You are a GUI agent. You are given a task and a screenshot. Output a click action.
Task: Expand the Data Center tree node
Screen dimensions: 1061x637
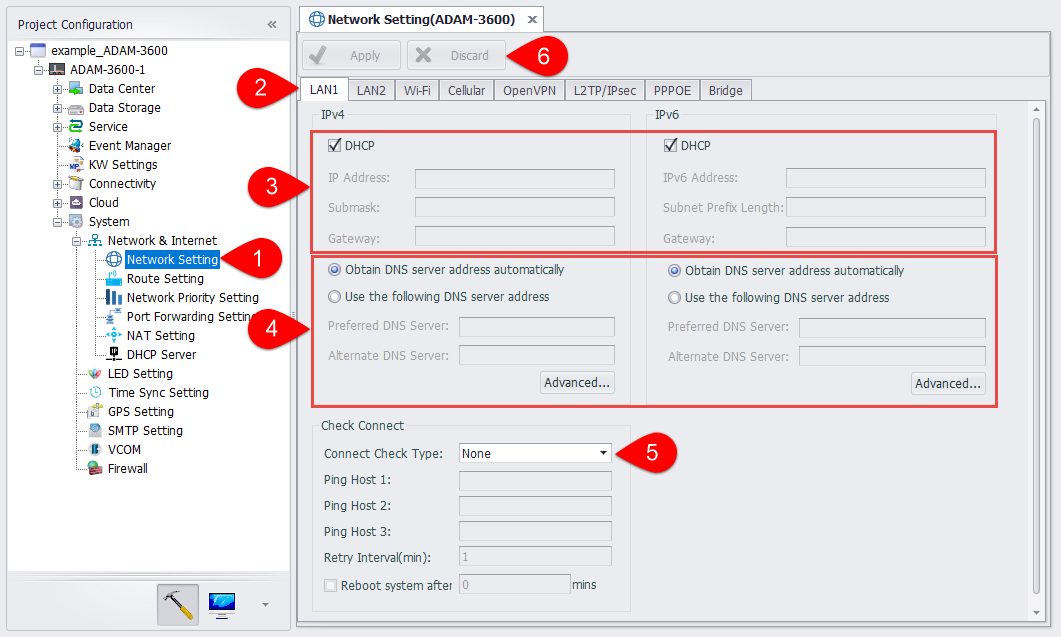(x=57, y=89)
